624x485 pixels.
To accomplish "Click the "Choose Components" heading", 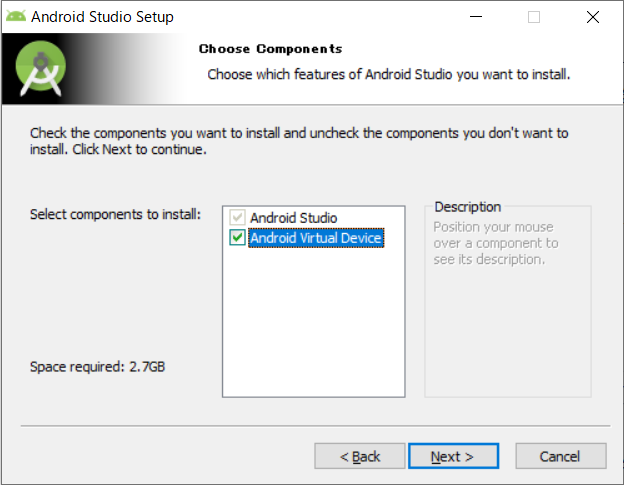I will 270,49.
